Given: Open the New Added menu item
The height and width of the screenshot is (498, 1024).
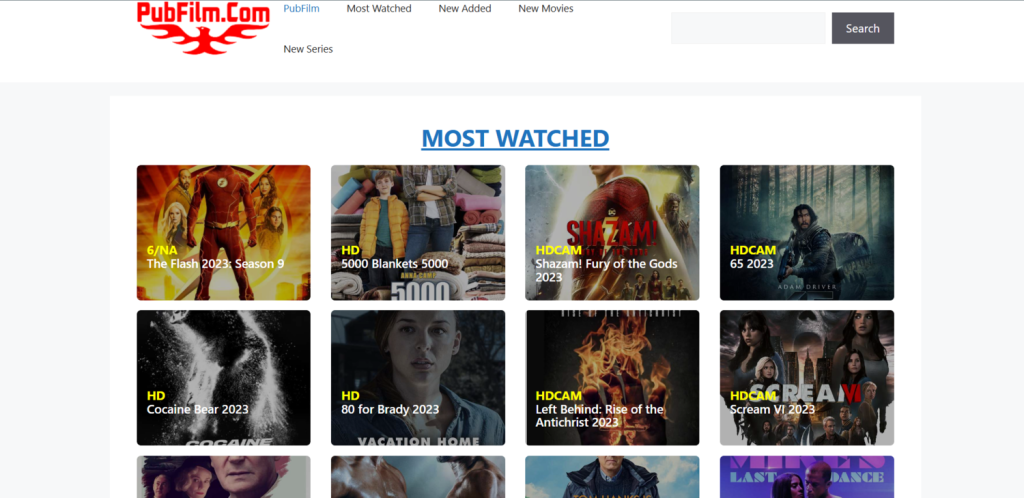Looking at the screenshot, I should (x=464, y=8).
